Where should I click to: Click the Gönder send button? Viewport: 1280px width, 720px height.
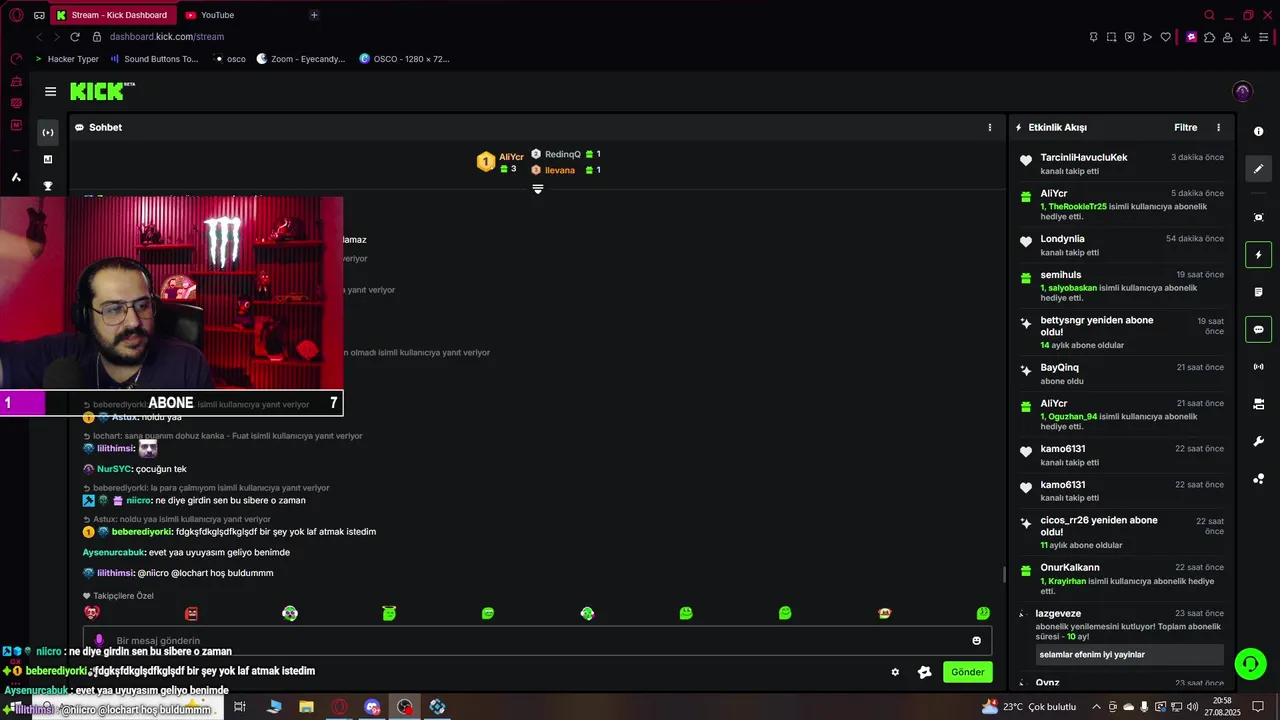tap(967, 672)
